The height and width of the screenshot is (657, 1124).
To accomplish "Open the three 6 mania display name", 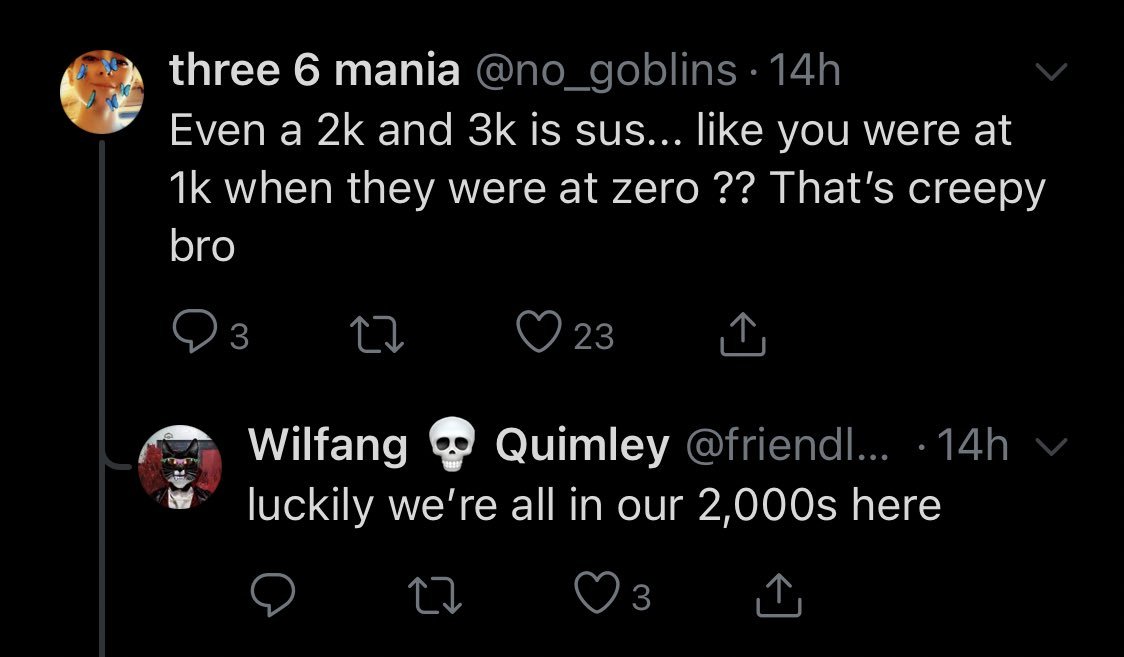I will click(315, 72).
